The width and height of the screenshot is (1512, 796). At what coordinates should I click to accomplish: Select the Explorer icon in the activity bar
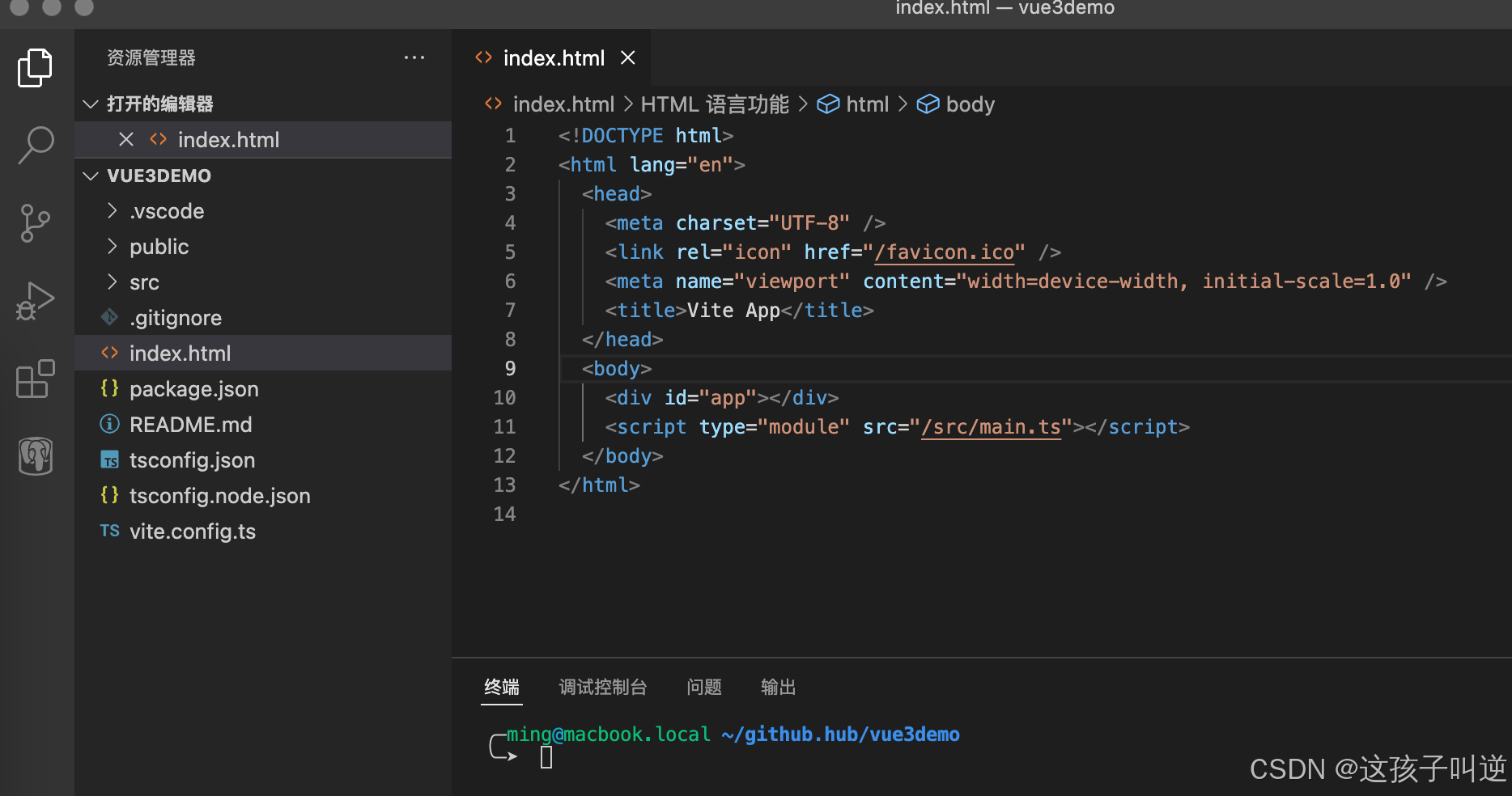[35, 68]
